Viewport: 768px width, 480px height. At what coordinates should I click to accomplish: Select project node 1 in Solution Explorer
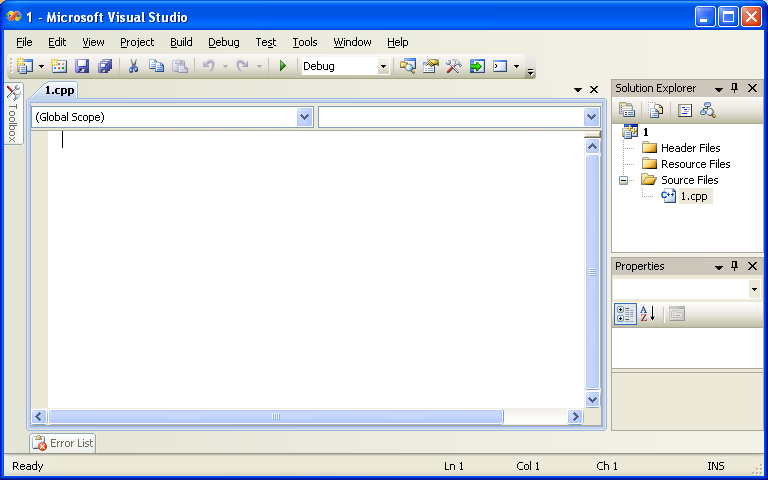tap(646, 132)
